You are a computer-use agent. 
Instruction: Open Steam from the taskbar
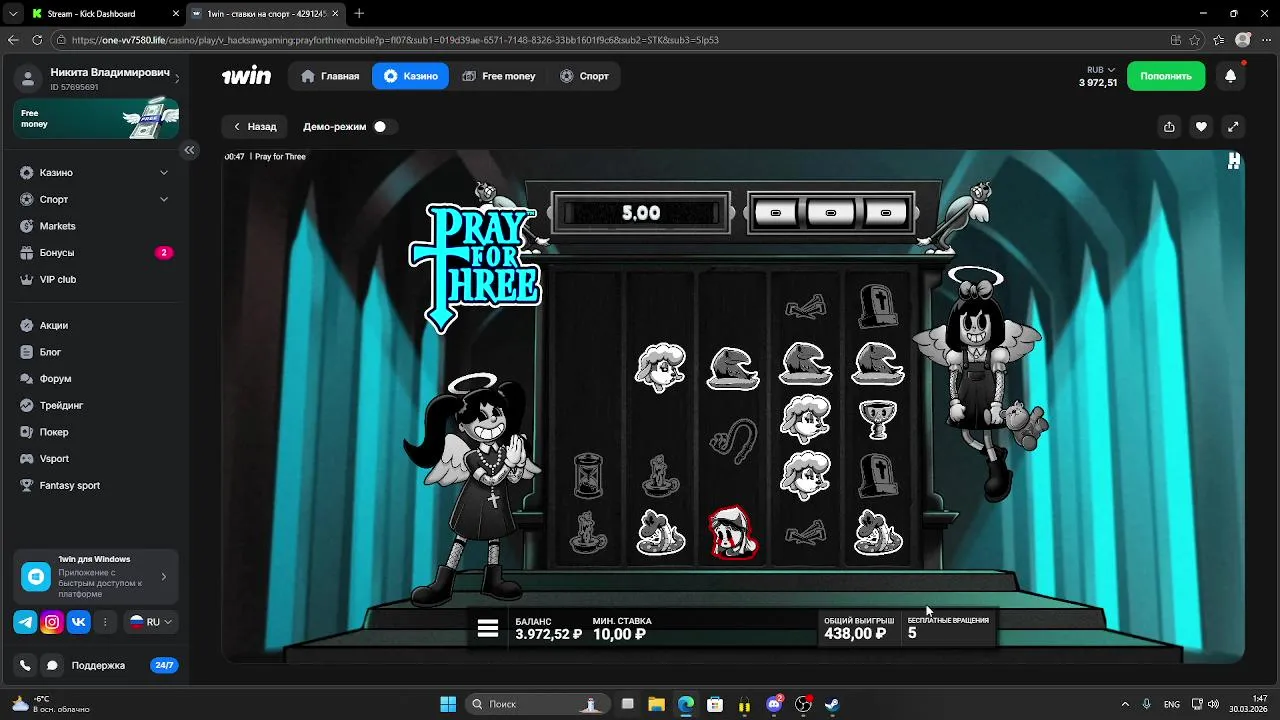click(x=832, y=704)
